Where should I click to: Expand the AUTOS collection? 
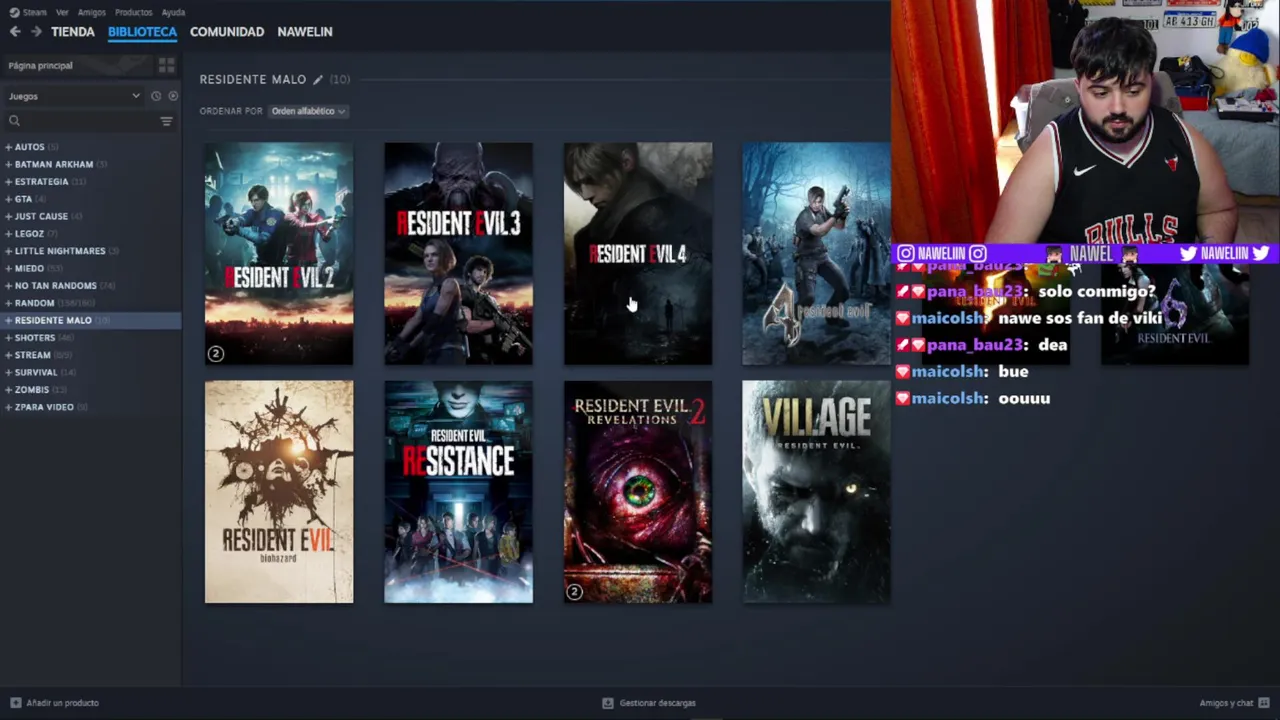pyautogui.click(x=8, y=147)
